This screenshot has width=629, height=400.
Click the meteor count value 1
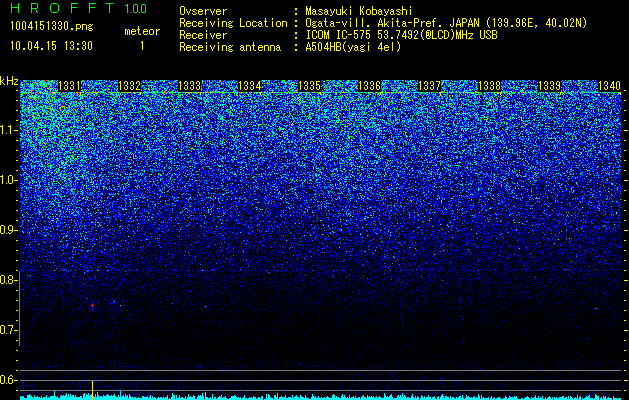(x=142, y=46)
